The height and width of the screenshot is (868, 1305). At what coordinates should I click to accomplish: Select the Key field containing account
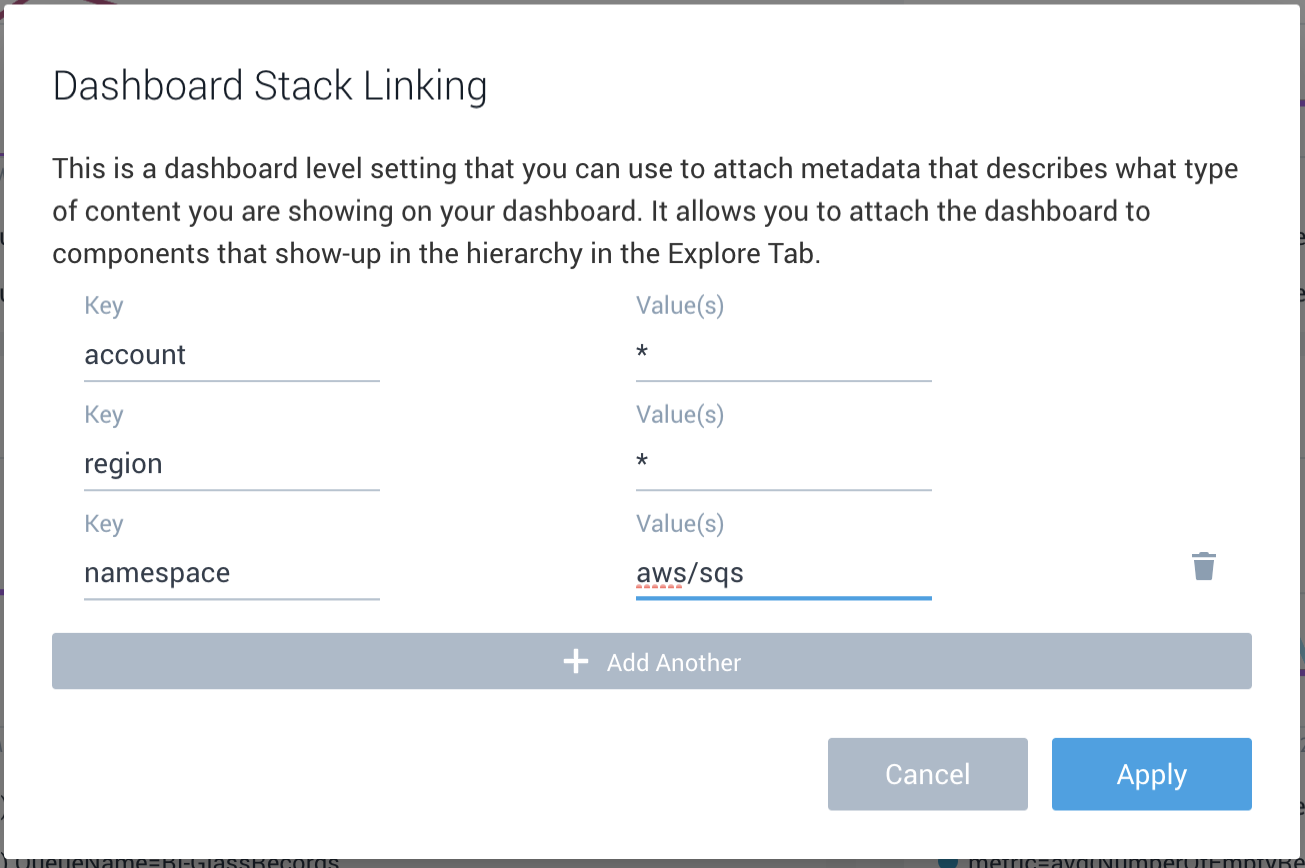[x=230, y=355]
